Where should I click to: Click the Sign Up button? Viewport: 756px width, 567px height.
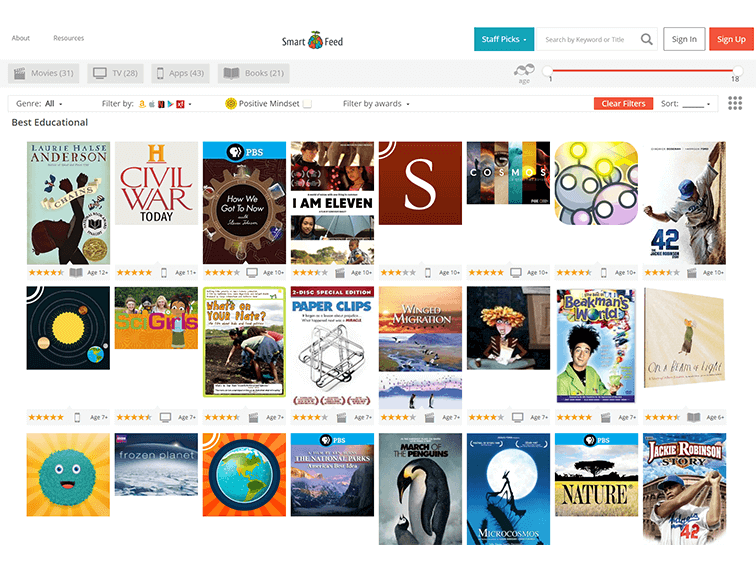tap(731, 39)
